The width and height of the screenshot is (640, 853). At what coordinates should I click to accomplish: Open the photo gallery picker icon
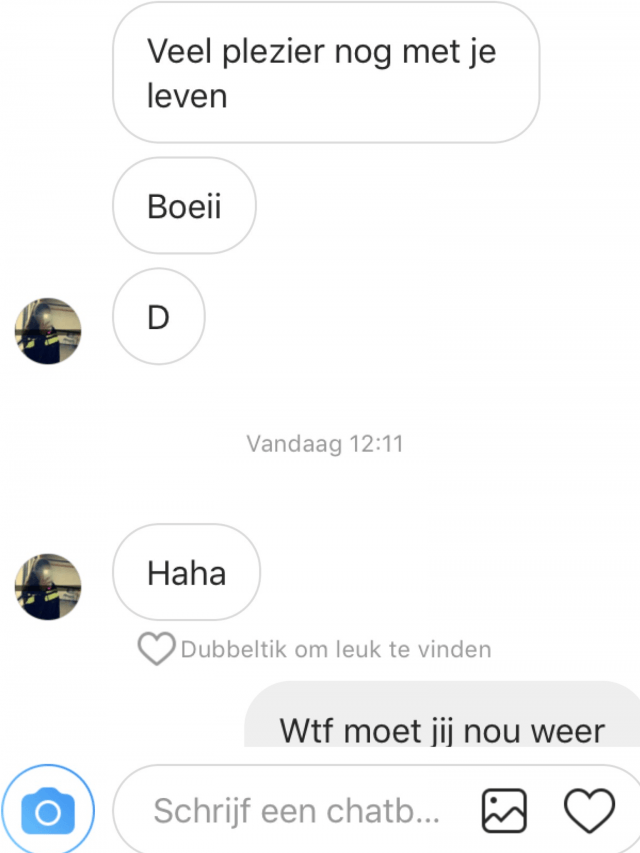[504, 811]
